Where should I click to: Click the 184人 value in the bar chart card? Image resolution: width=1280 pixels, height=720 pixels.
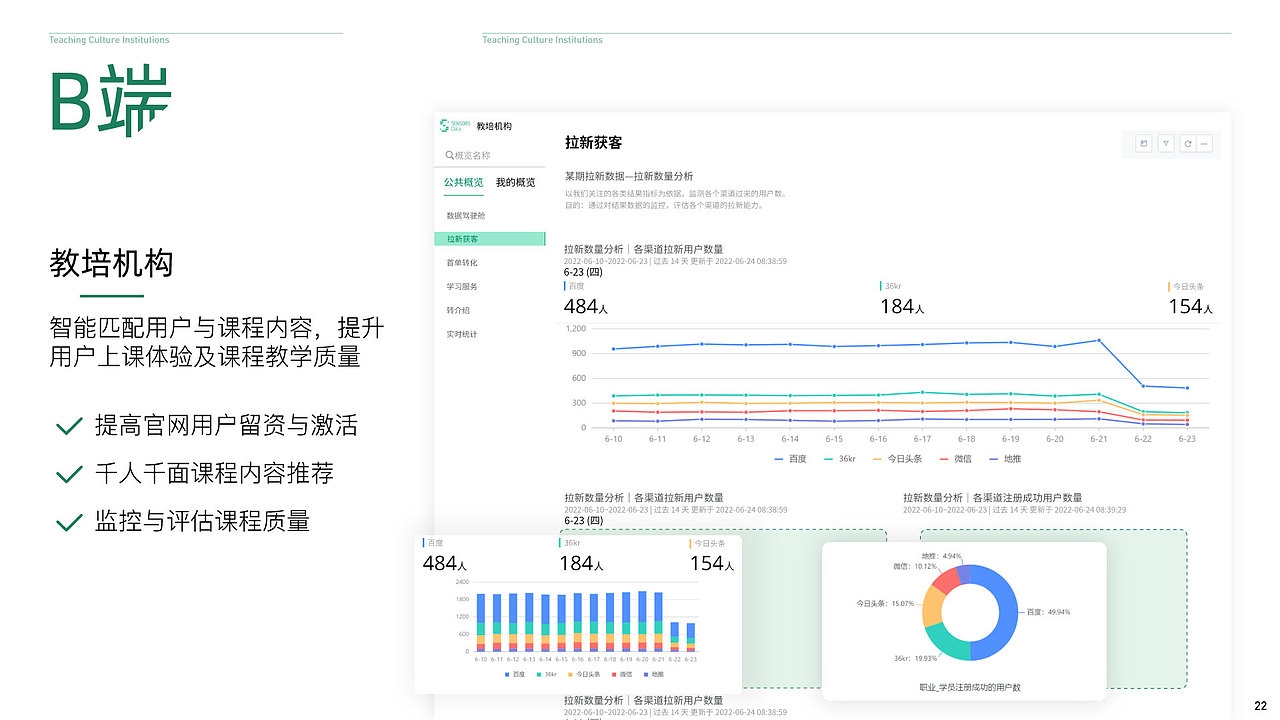581,564
